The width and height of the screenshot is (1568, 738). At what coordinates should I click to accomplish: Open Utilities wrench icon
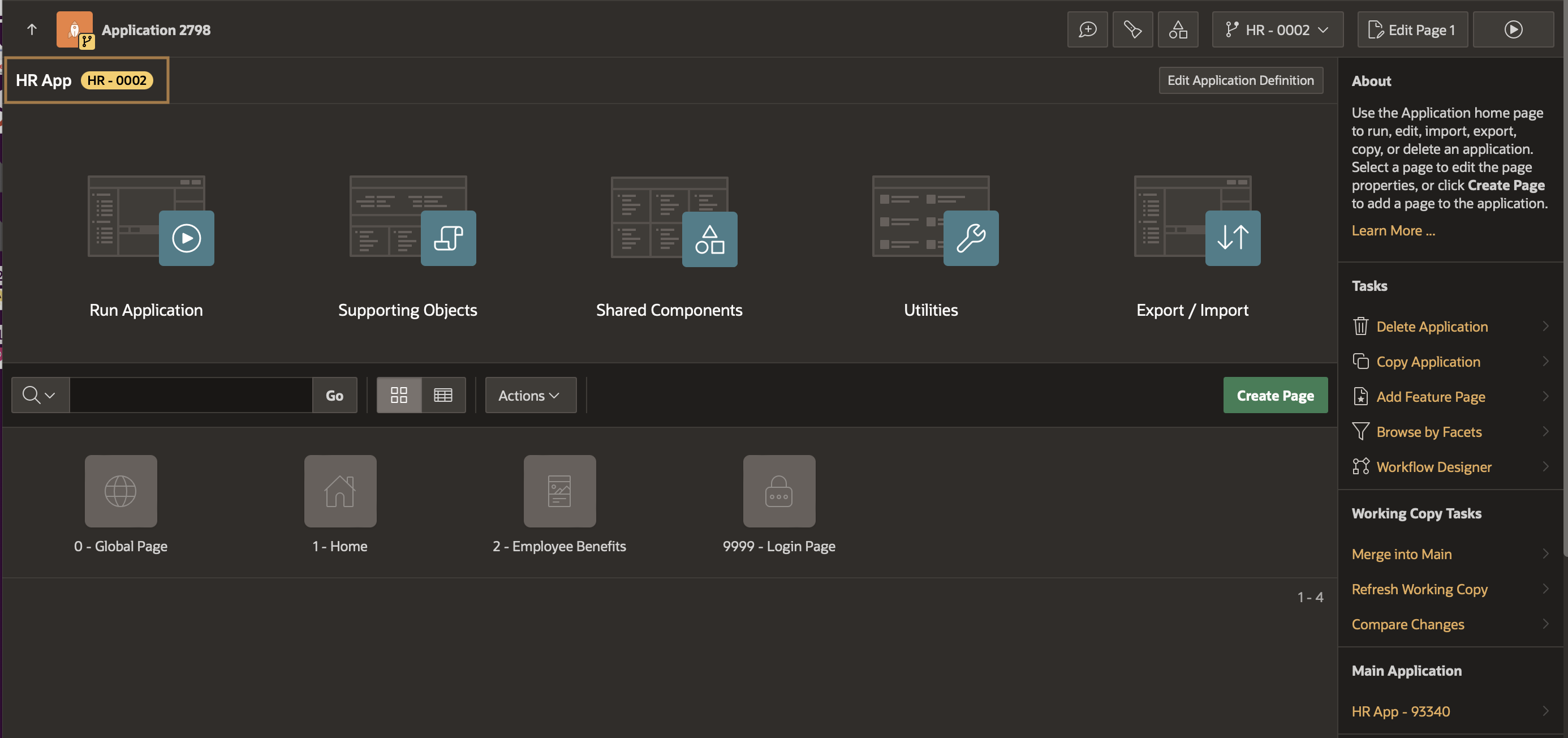click(x=970, y=238)
